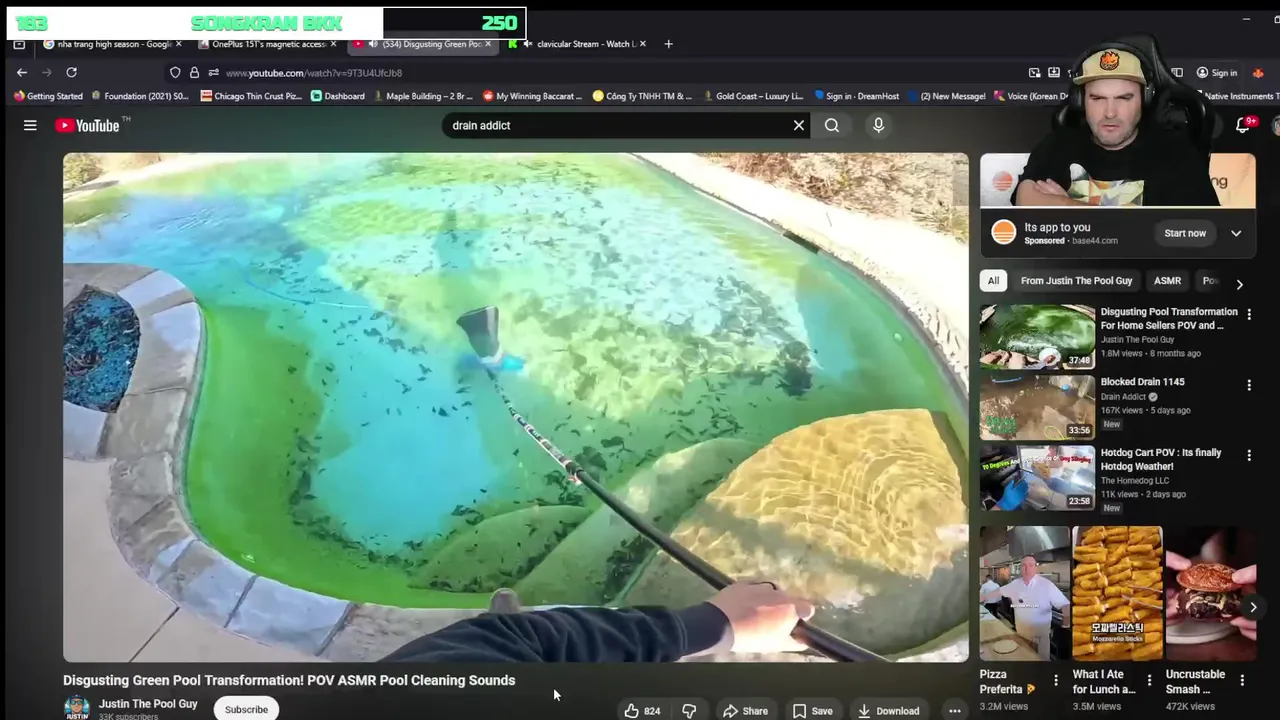
Task: Select the All filter chip
Action: point(993,281)
